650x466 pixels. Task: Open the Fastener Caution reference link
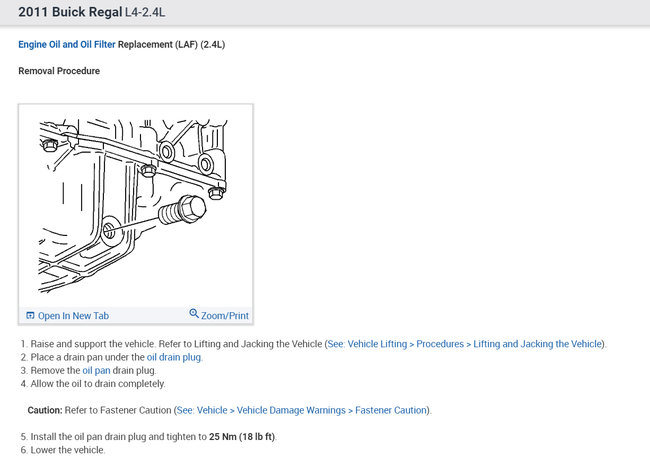point(302,410)
